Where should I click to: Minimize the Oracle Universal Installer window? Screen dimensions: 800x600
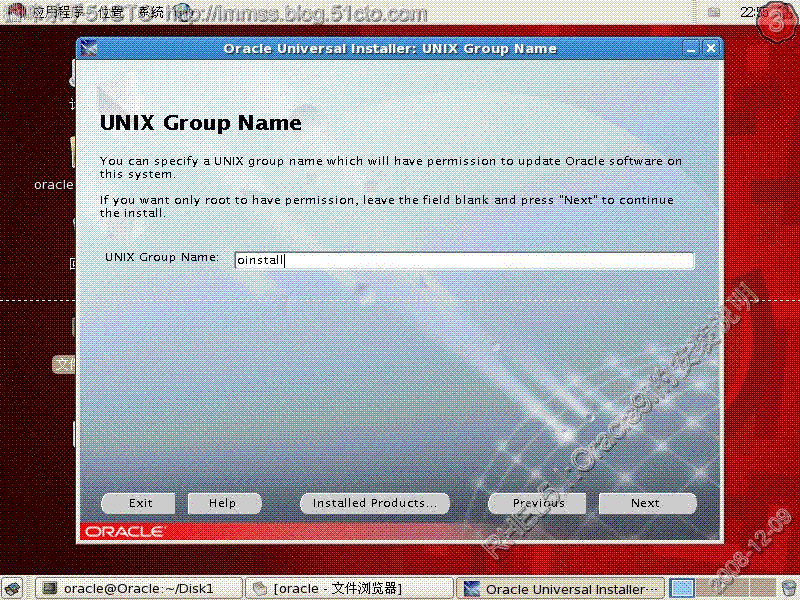[x=691, y=48]
